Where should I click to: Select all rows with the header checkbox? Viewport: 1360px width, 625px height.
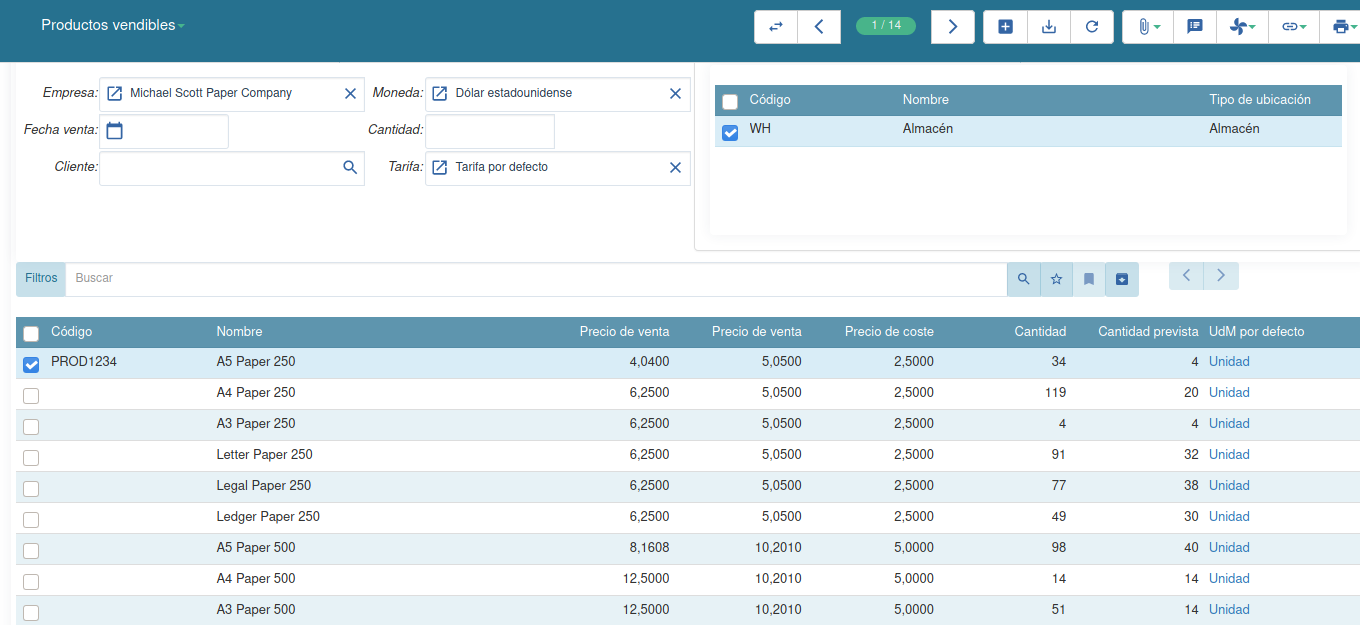tap(30, 332)
